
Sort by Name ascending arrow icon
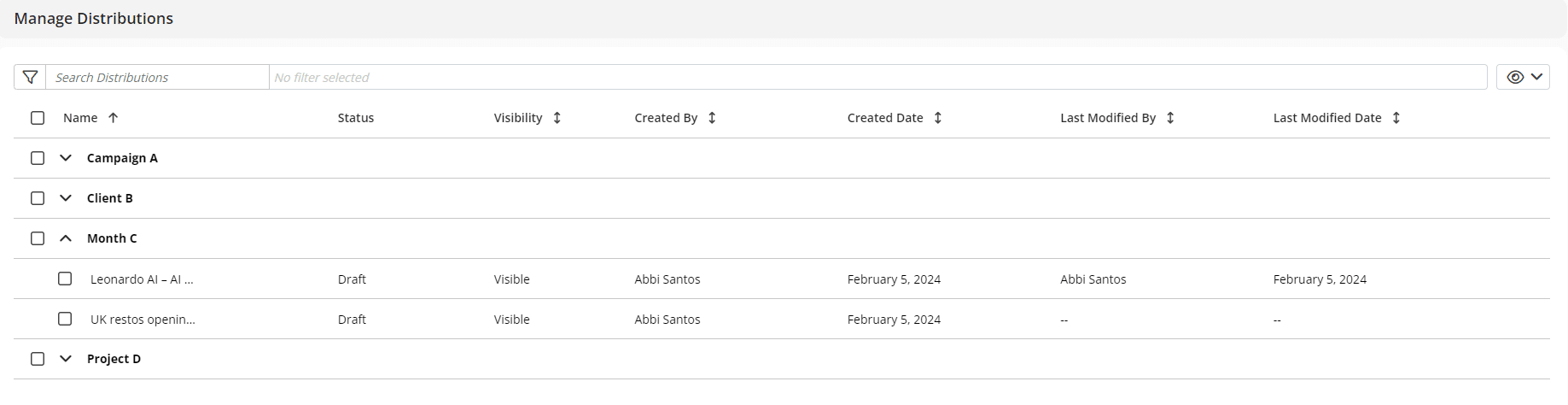113,118
